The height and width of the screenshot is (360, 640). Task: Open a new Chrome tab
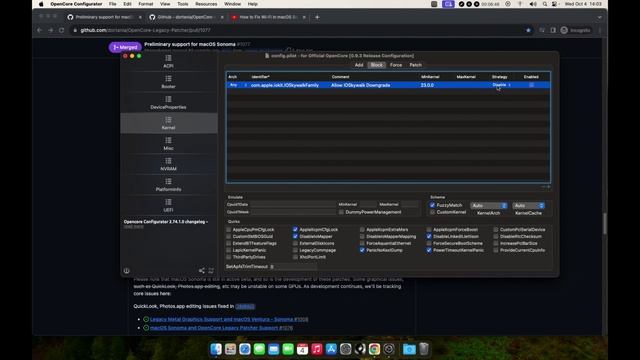pyautogui.click(x=317, y=17)
